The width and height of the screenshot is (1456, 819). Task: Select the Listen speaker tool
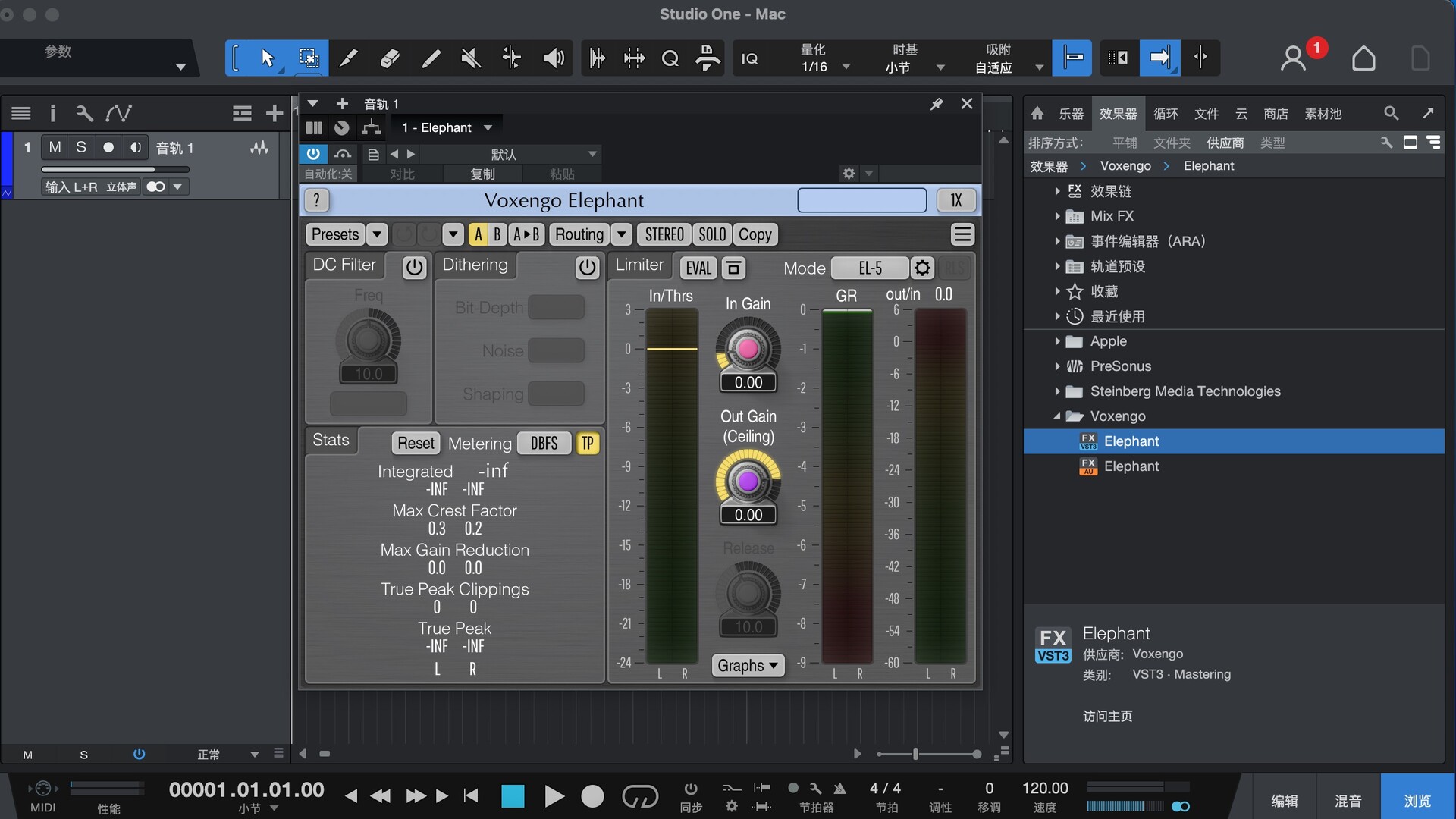554,58
